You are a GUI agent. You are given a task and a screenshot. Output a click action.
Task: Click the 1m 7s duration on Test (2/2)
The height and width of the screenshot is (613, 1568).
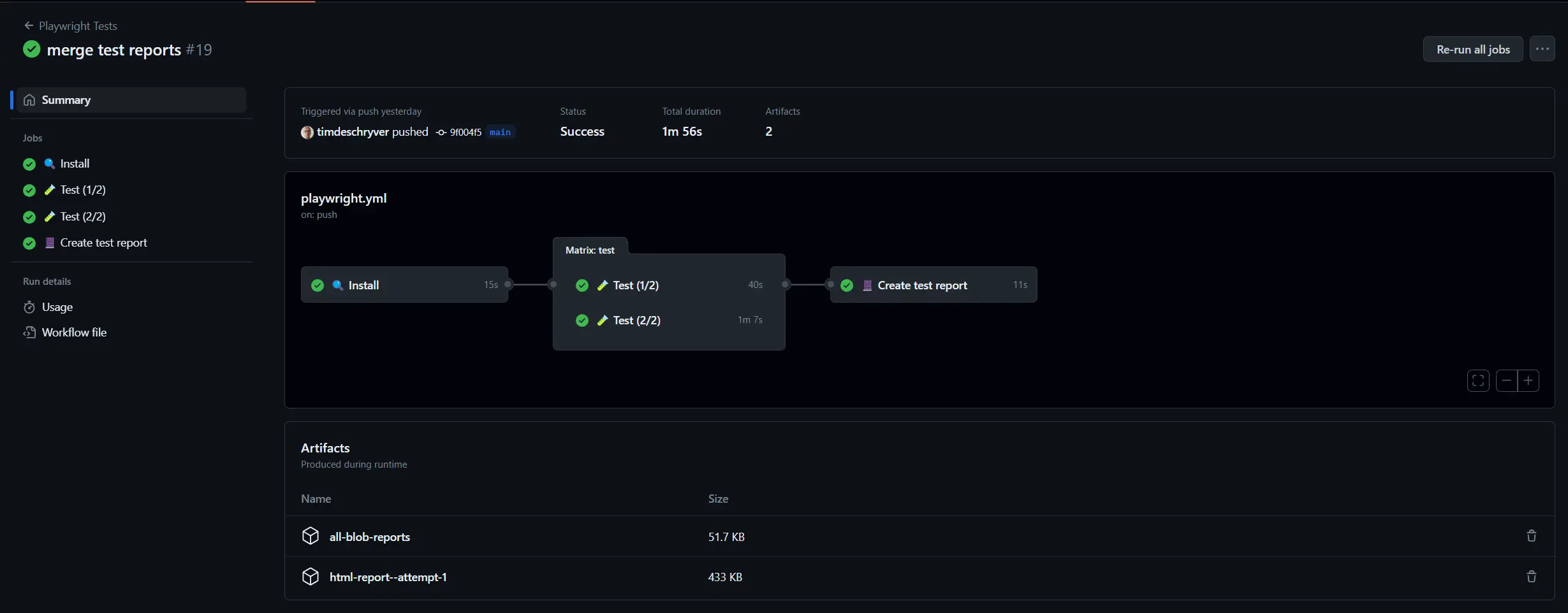[x=750, y=320]
